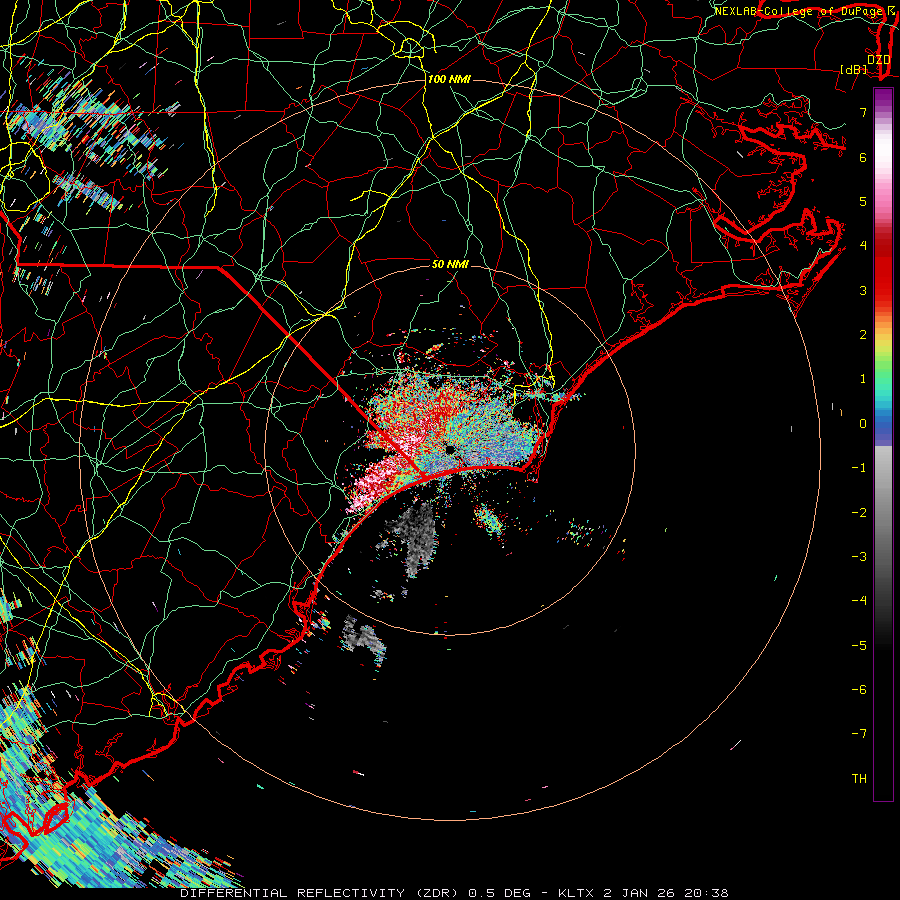Click the "2" value on the color scale
900x900 pixels.
(x=863, y=335)
